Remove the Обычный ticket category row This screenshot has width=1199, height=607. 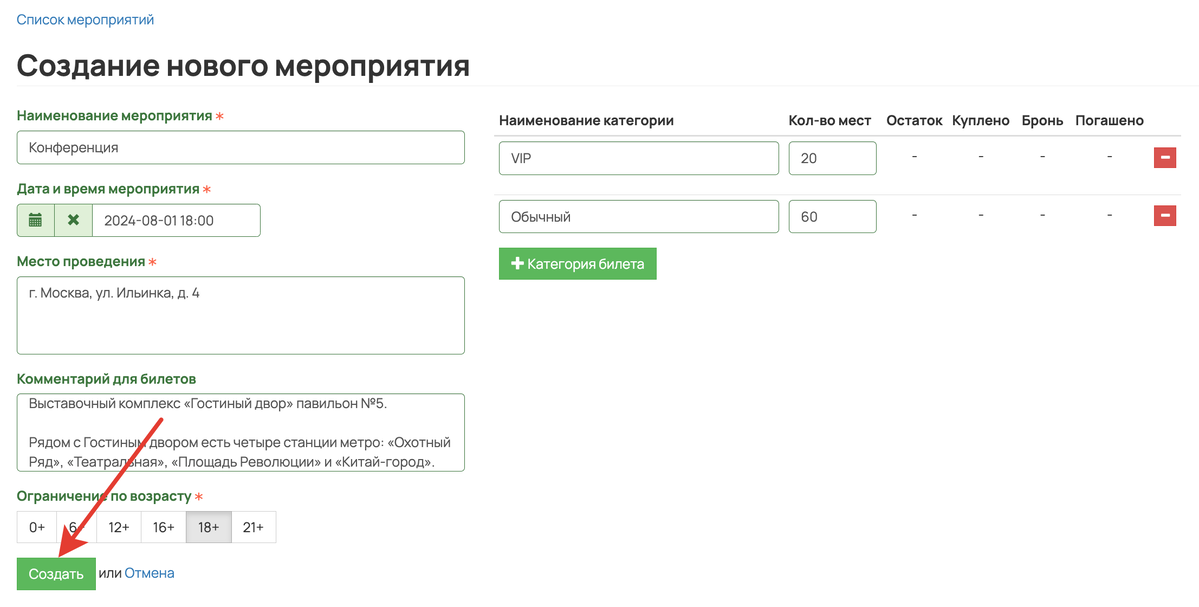pos(1165,216)
